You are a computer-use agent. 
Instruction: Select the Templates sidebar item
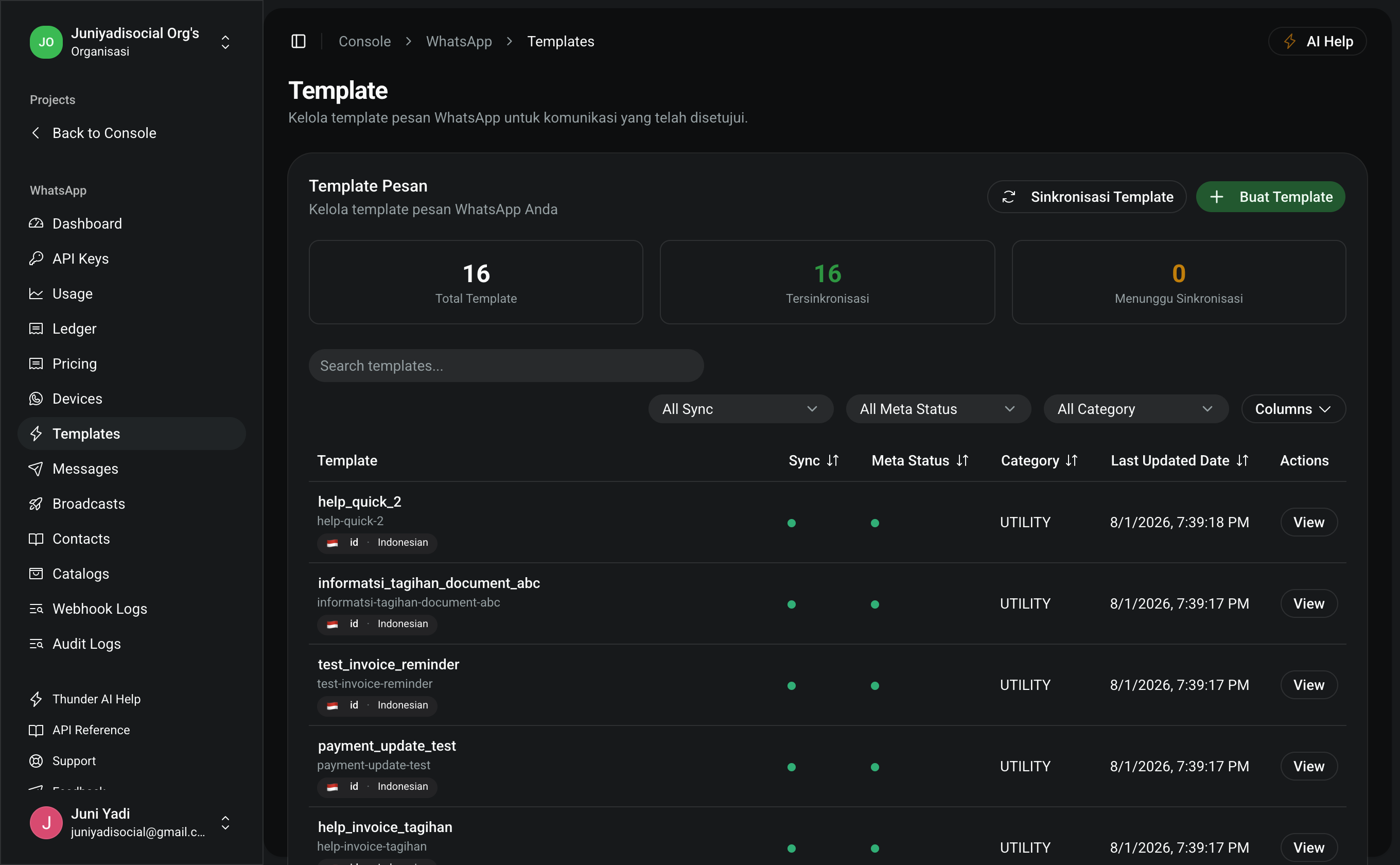(x=132, y=434)
